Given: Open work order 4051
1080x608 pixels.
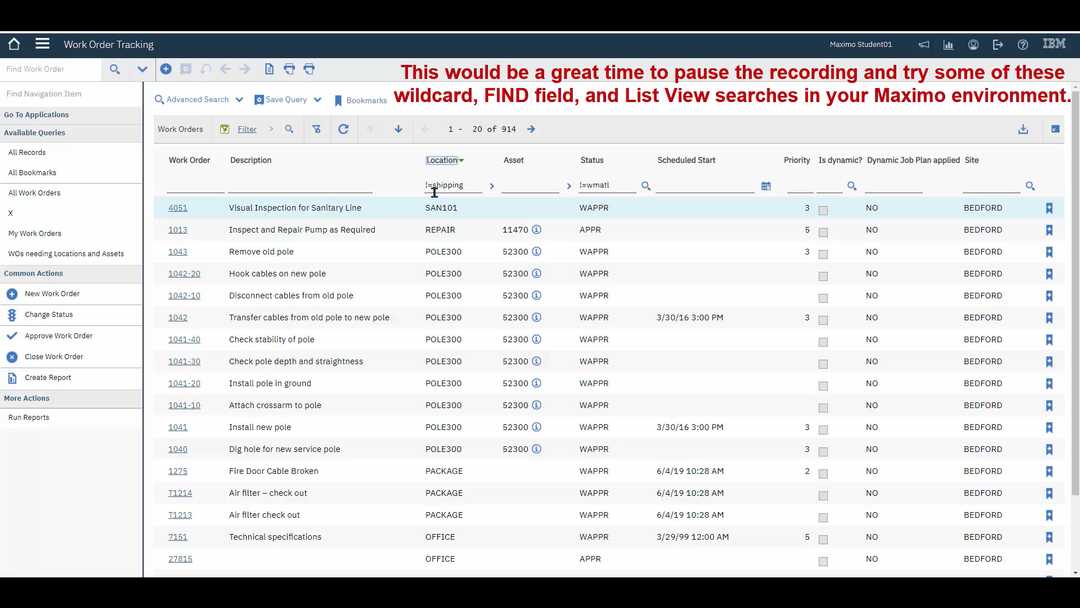Looking at the screenshot, I should 178,207.
